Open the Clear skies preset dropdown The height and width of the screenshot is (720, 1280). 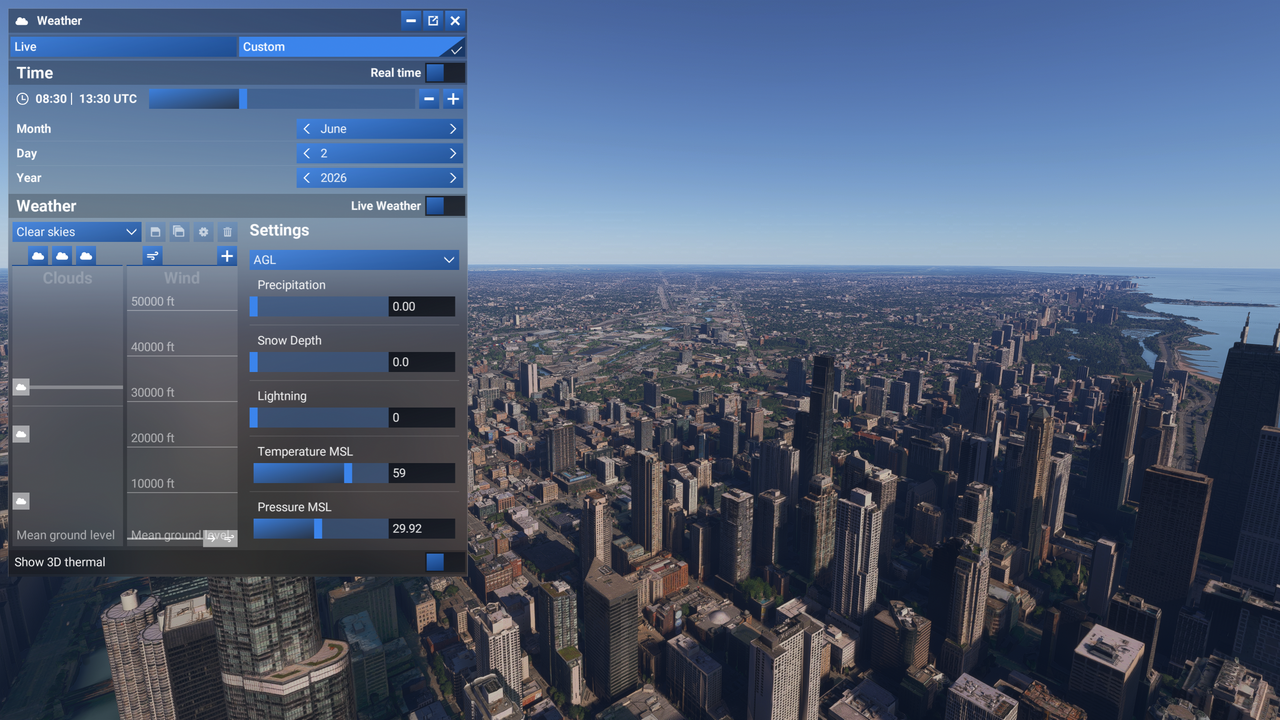76,232
